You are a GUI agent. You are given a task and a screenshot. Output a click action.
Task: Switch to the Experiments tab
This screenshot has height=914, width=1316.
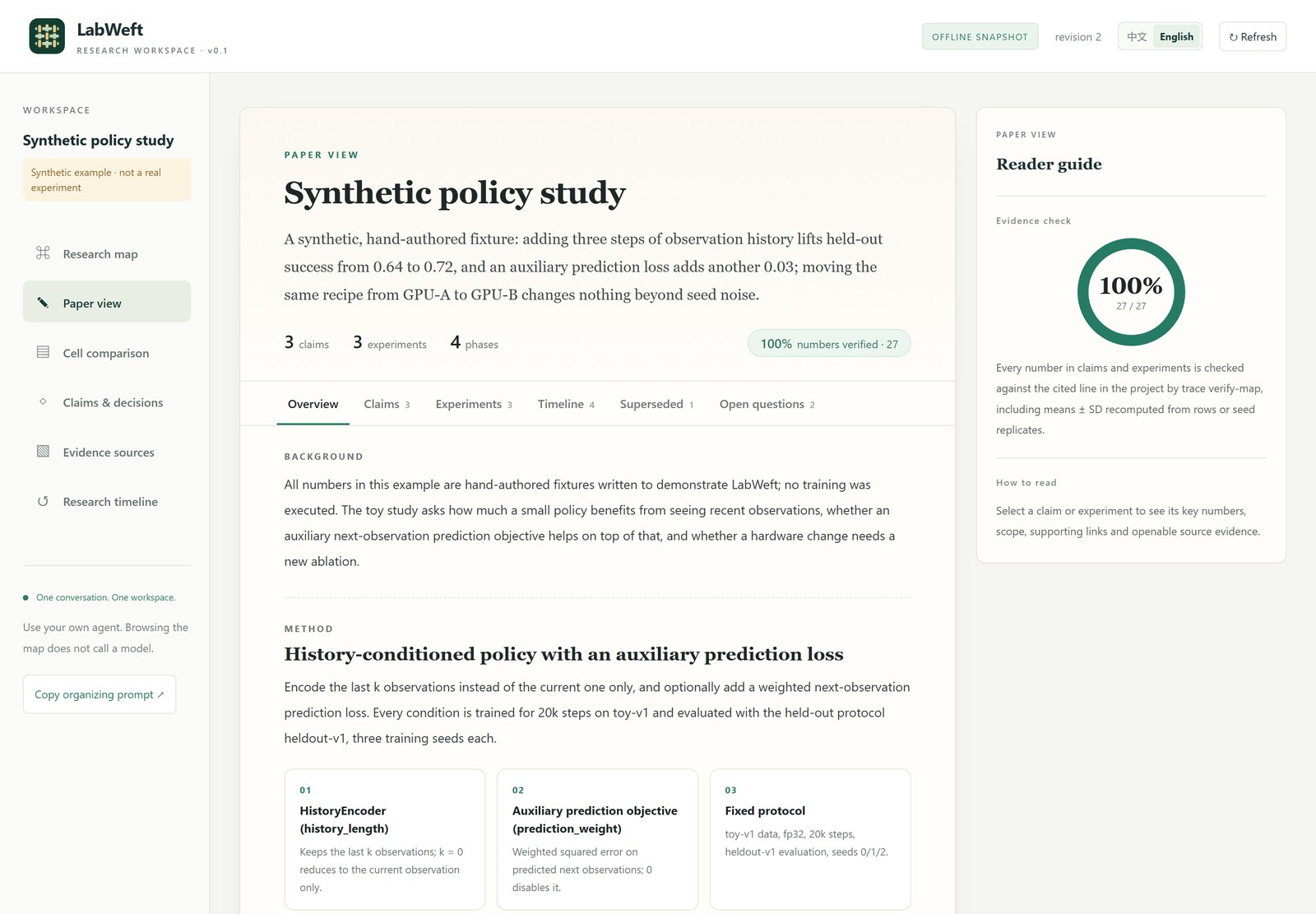coord(474,404)
